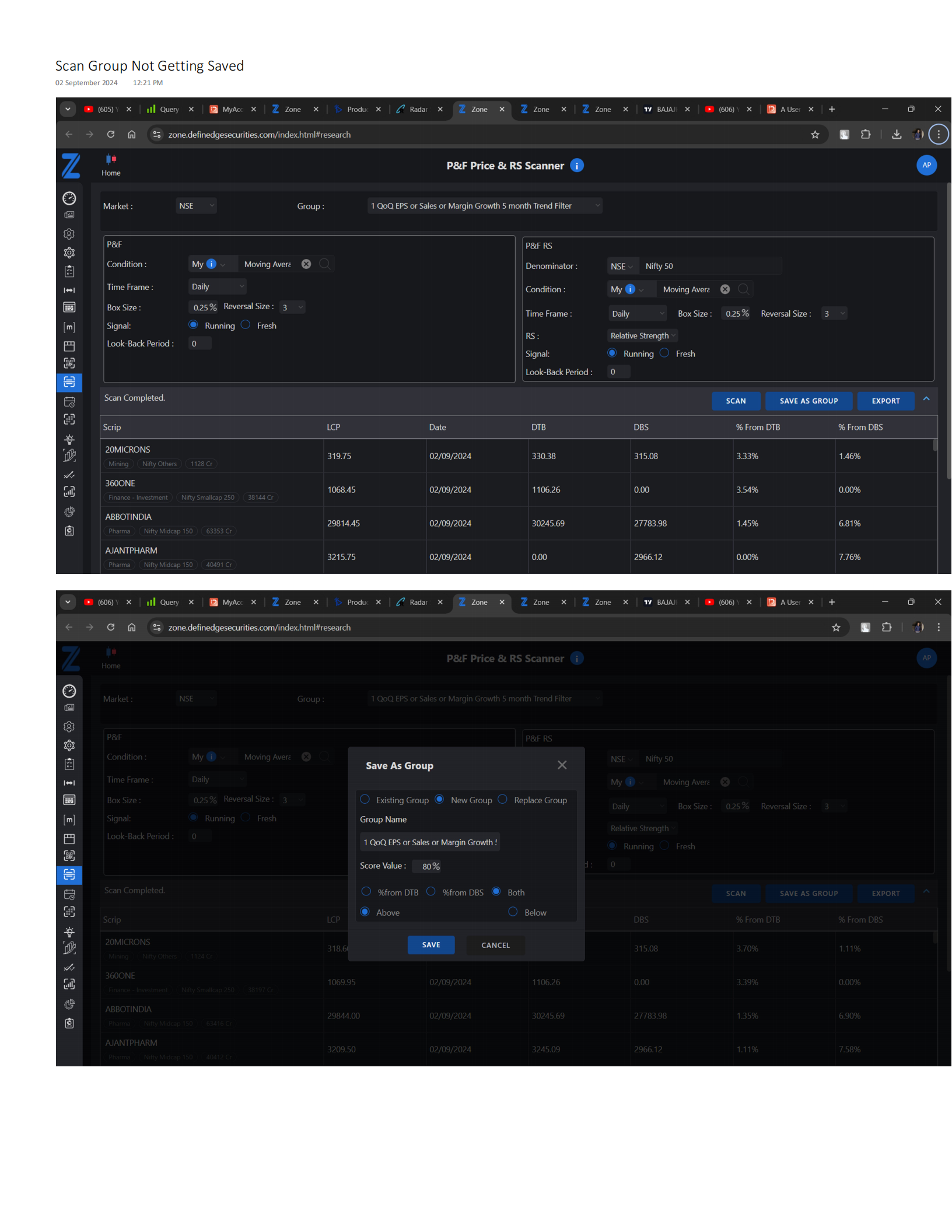Switch to Radar tab in top browser

click(x=418, y=110)
